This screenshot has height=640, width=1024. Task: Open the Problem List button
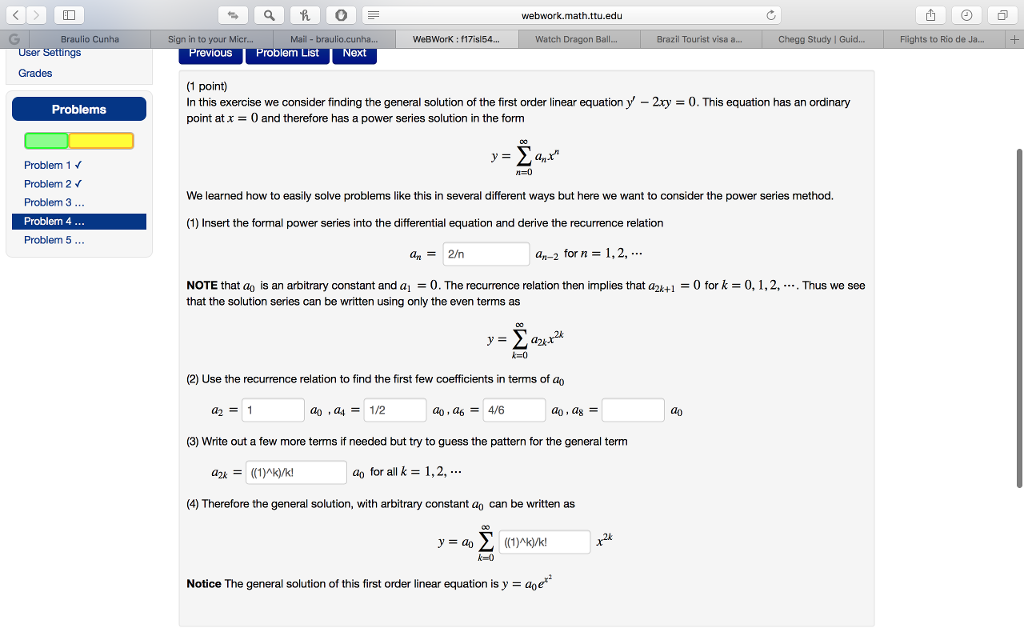click(287, 55)
